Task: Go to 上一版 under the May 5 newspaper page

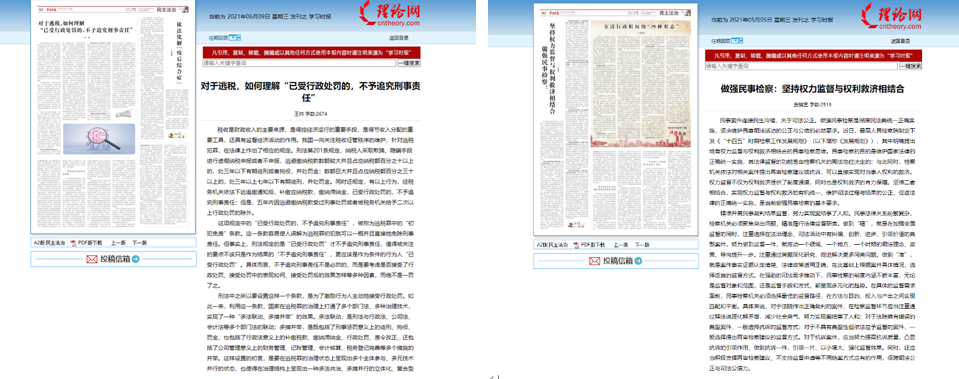Action: pos(621,245)
